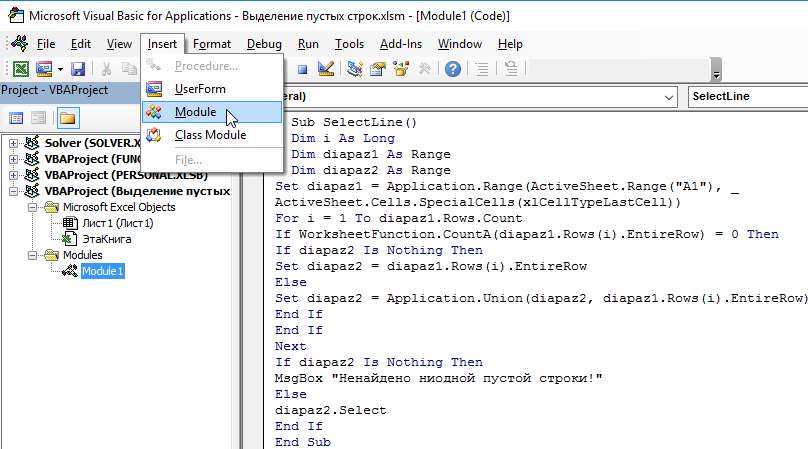Image resolution: width=808 pixels, height=449 pixels.
Task: Click the Toolbox toolbar icon
Action: tap(425, 69)
